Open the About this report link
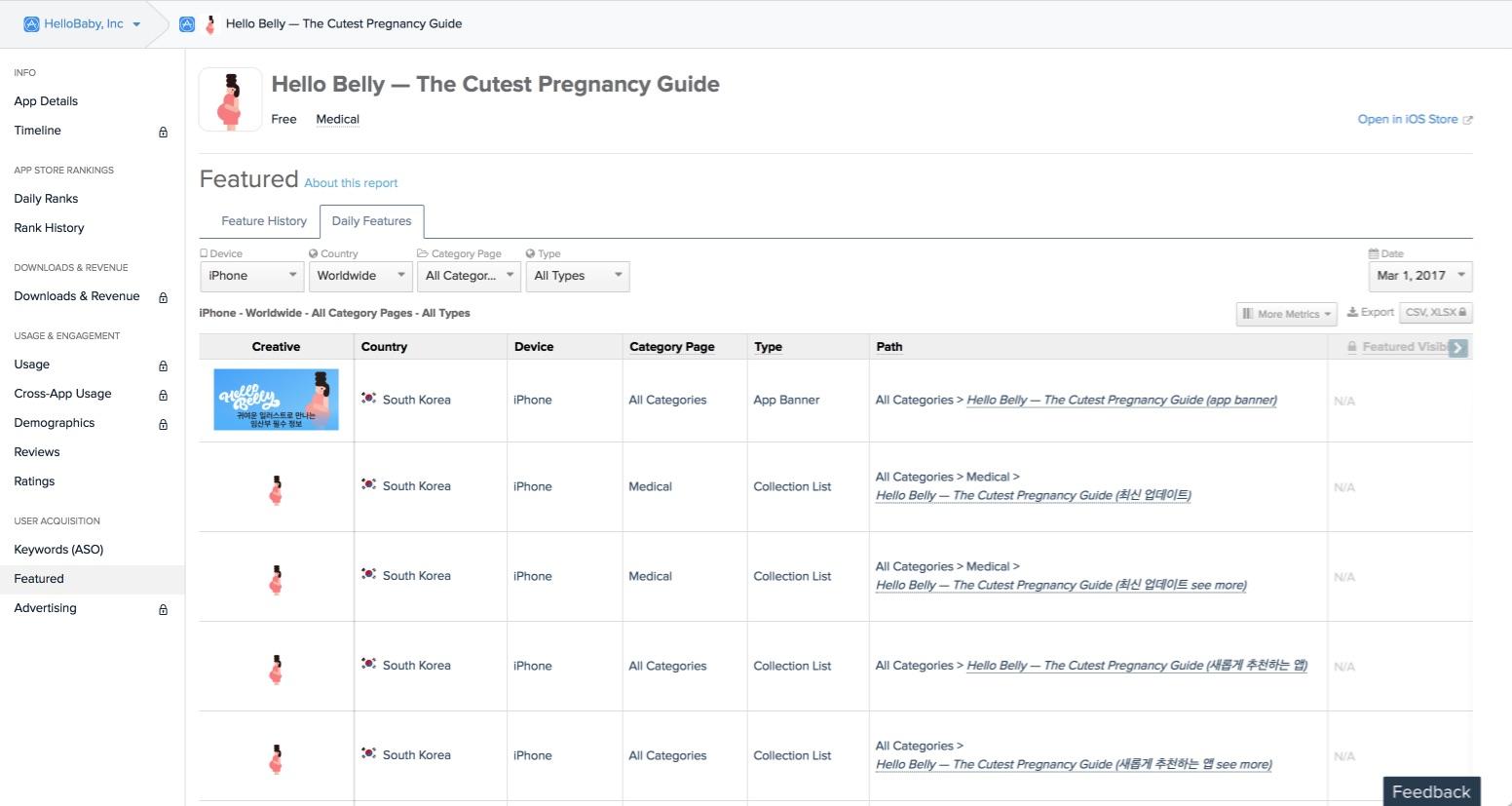Image resolution: width=1512 pixels, height=806 pixels. [x=351, y=183]
